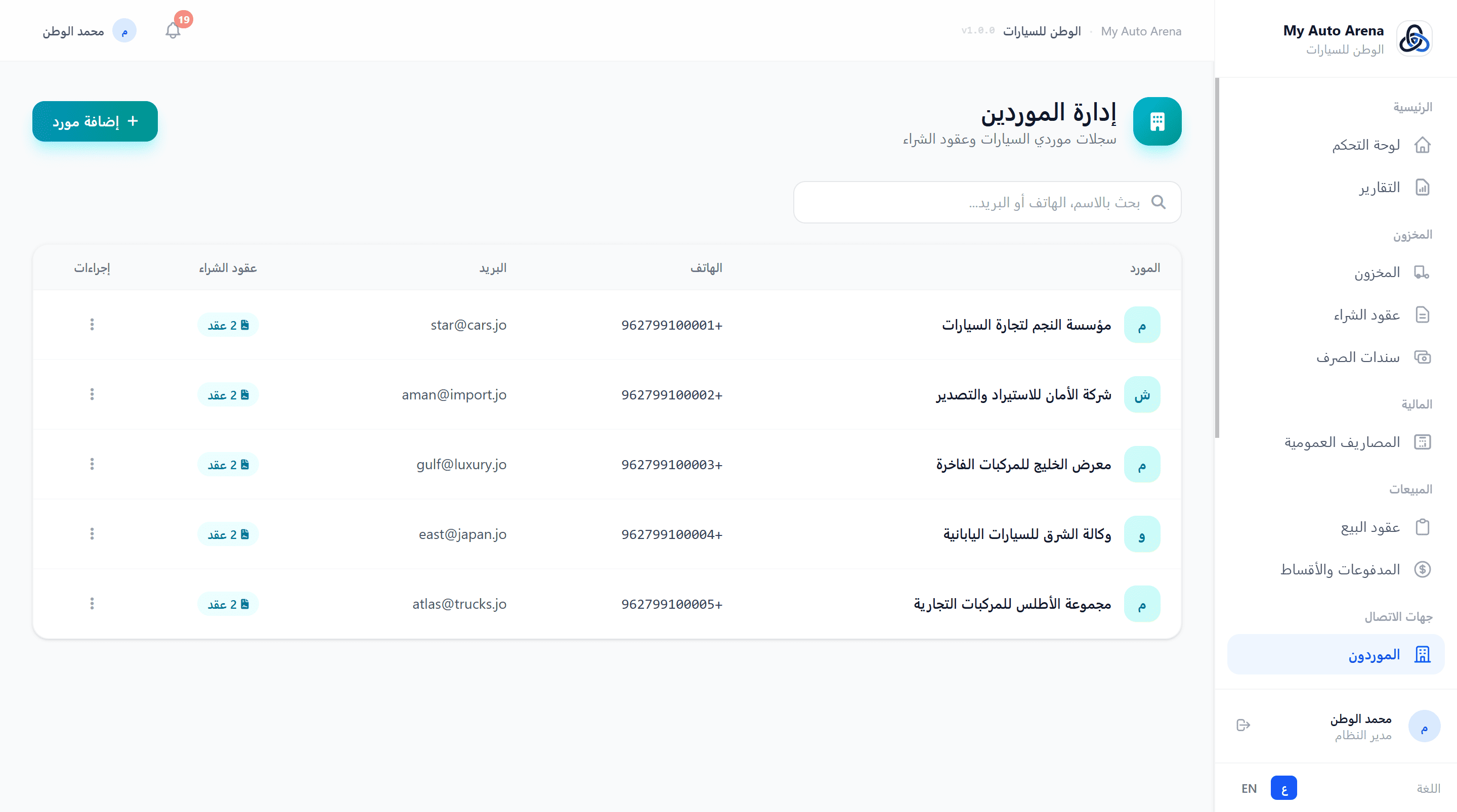This screenshot has width=1457, height=812.
Task: Click supplier name وكالة الشرق للسيارات اليابانية
Action: point(1027,534)
